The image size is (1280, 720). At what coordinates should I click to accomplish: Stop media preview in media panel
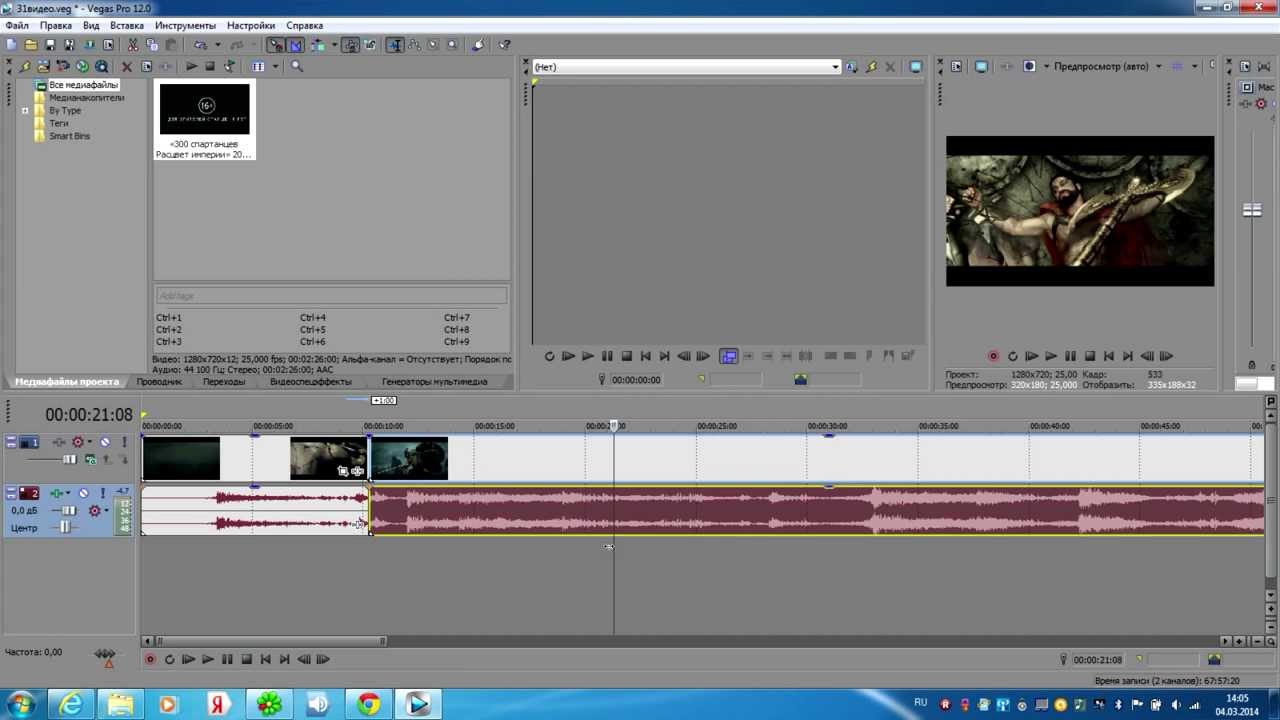pyautogui.click(x=210, y=66)
